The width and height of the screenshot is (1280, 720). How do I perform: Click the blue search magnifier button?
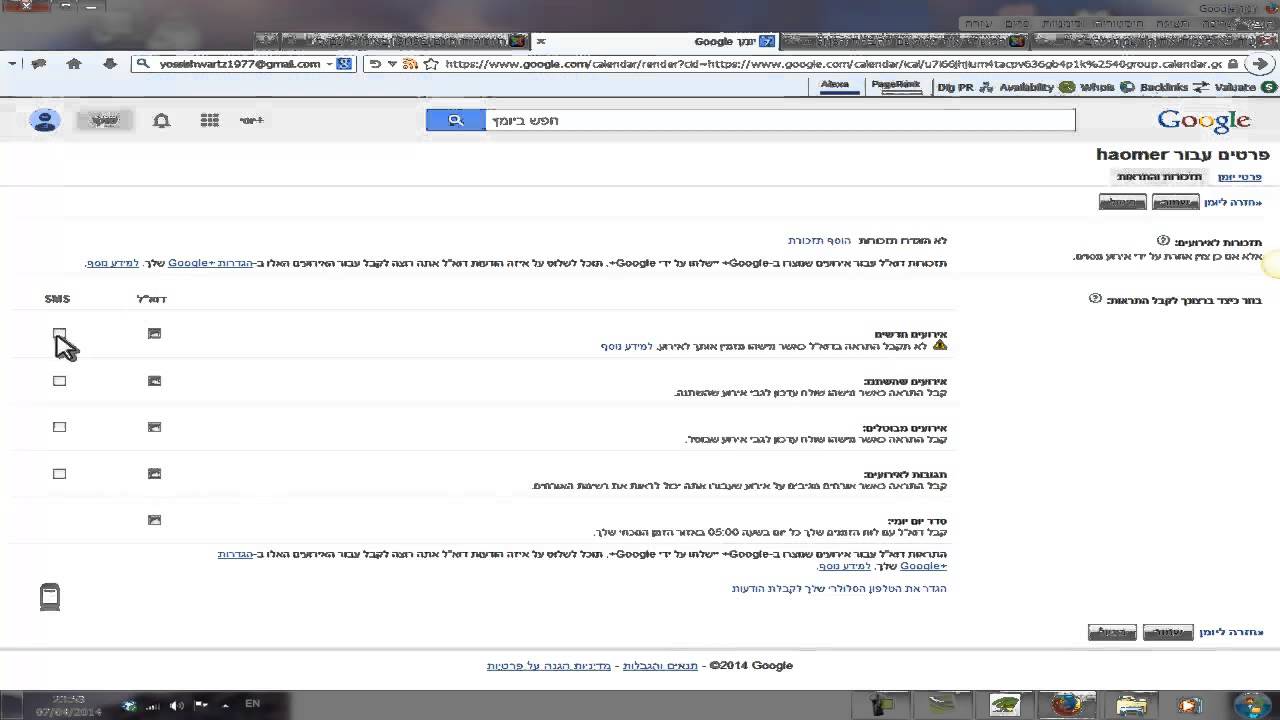click(455, 120)
